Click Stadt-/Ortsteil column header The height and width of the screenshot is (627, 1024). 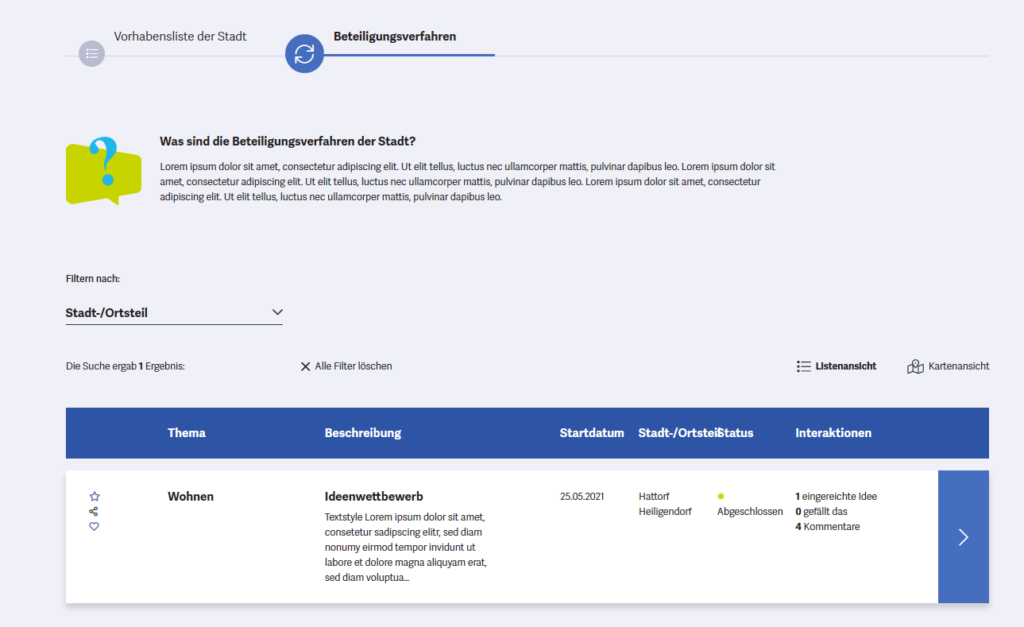678,433
